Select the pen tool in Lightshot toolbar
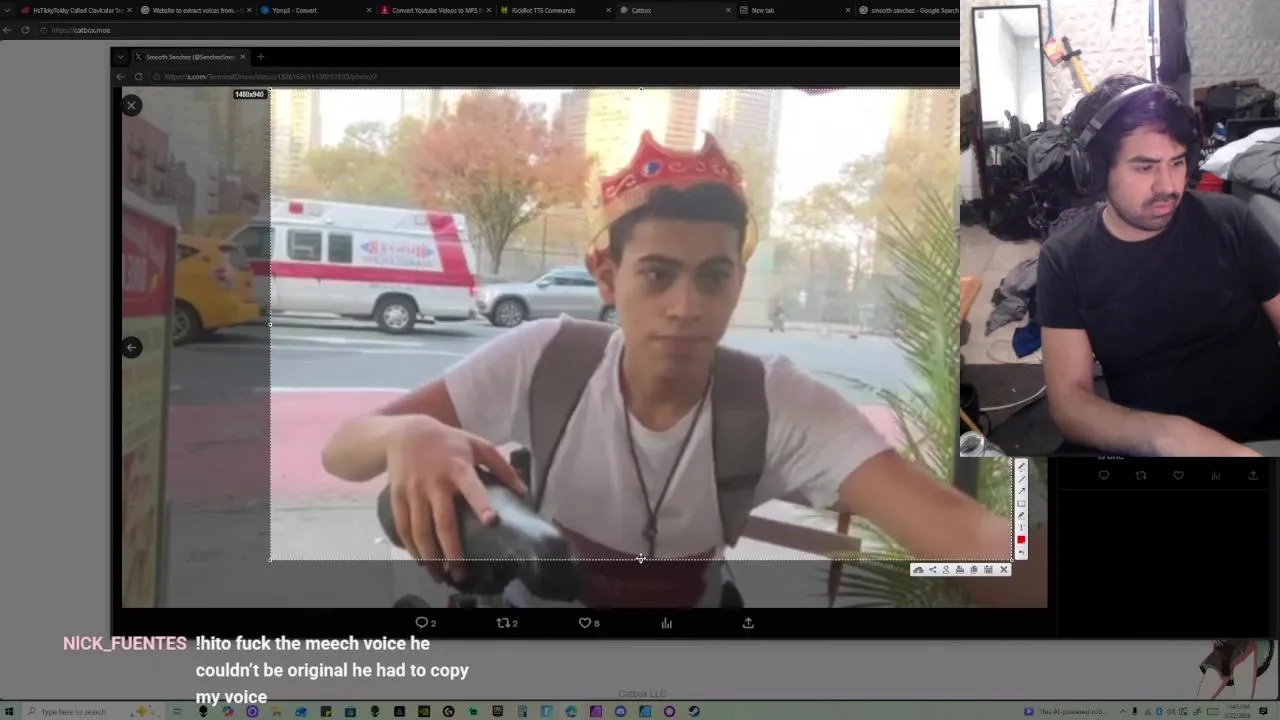 click(1021, 466)
